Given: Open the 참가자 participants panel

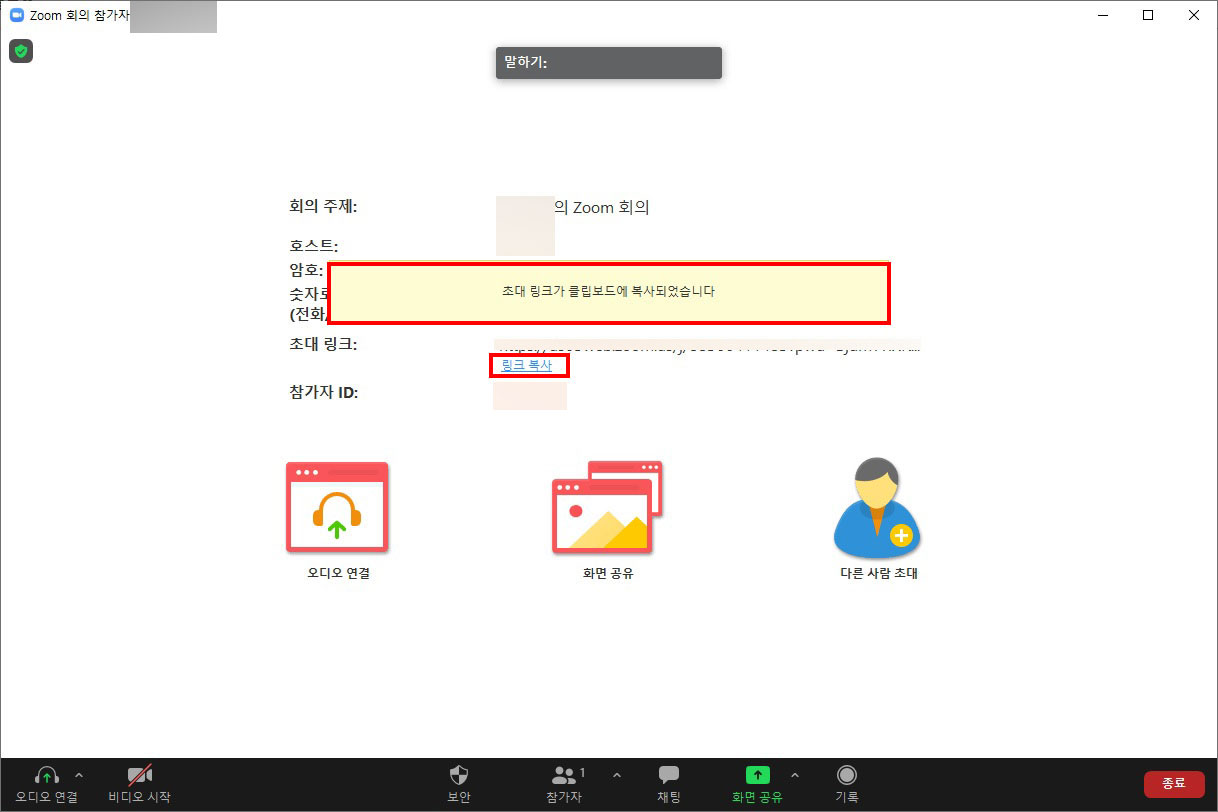Looking at the screenshot, I should point(566,783).
